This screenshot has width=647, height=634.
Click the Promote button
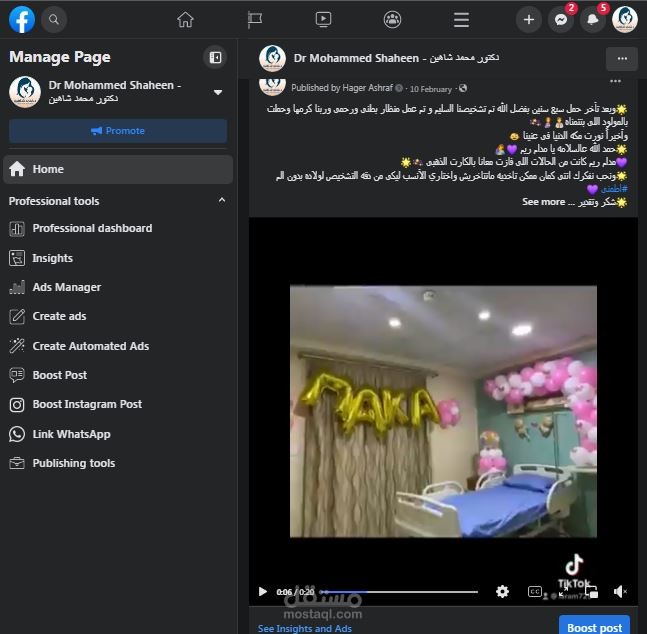[118, 131]
